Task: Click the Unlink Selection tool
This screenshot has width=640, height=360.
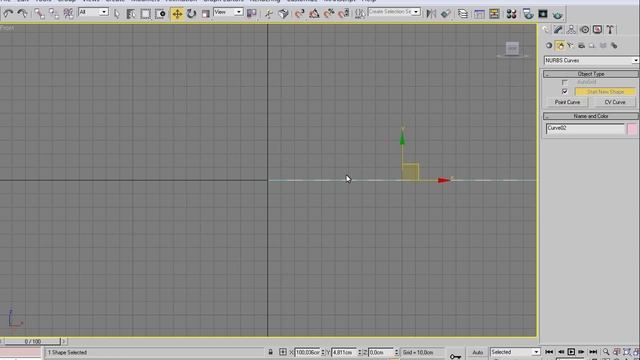Action: [x=53, y=13]
